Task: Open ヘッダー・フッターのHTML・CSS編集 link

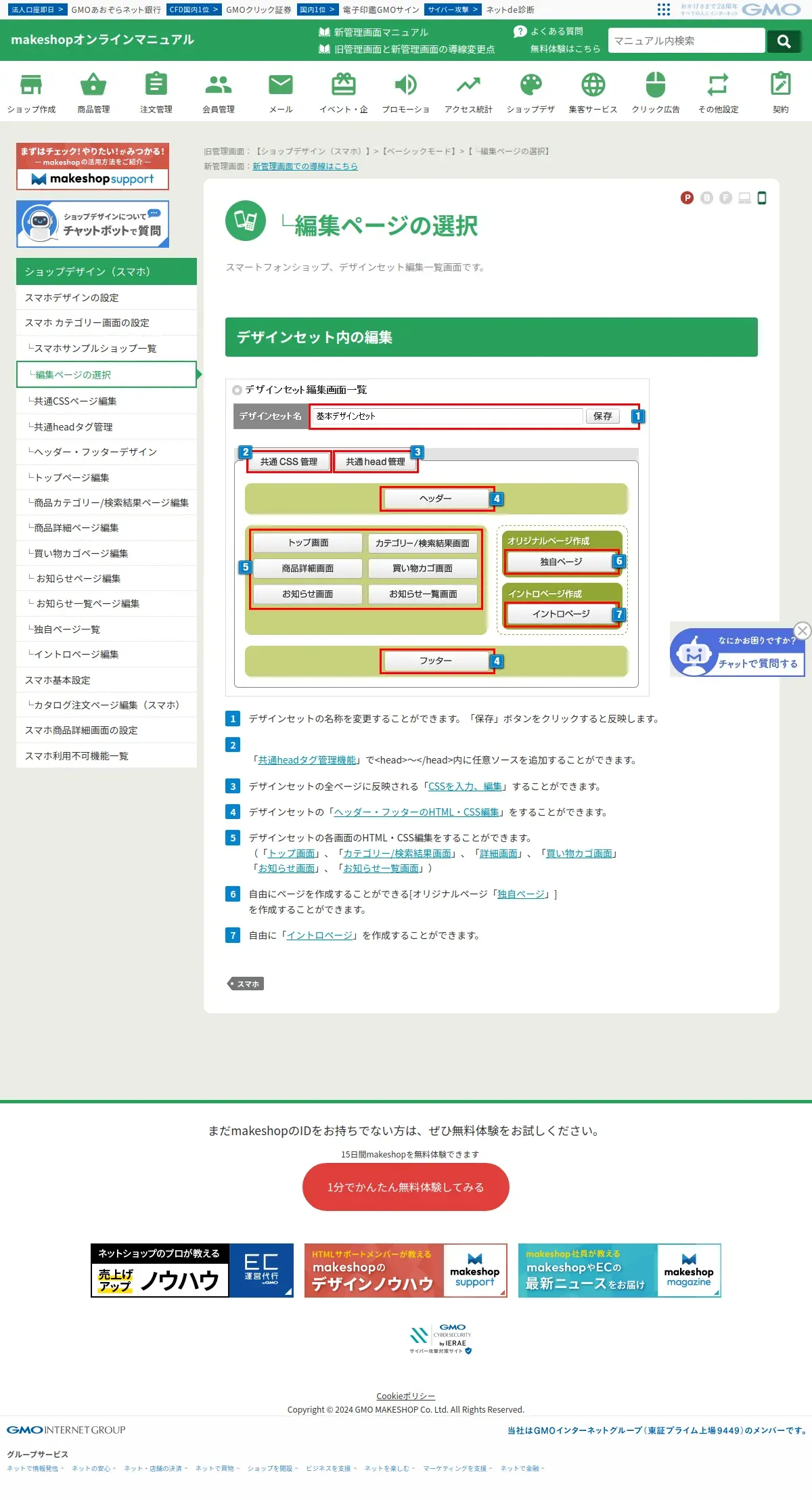Action: [x=417, y=812]
